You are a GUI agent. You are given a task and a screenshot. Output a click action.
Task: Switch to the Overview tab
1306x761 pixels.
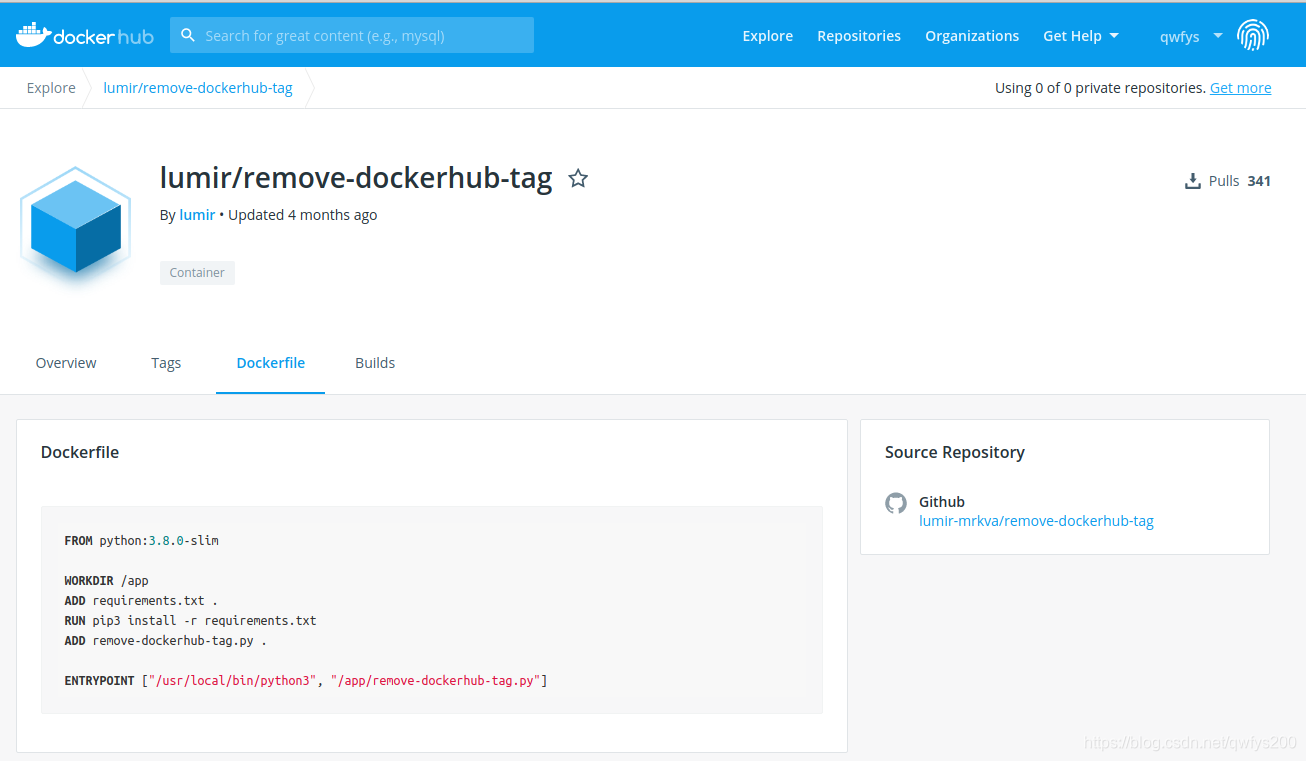tap(66, 363)
